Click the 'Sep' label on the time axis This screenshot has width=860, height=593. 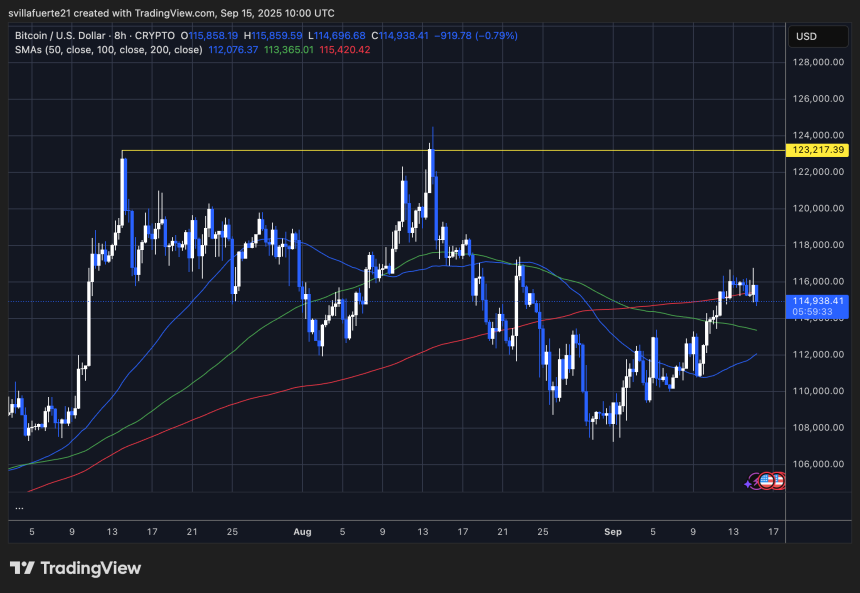click(x=613, y=532)
